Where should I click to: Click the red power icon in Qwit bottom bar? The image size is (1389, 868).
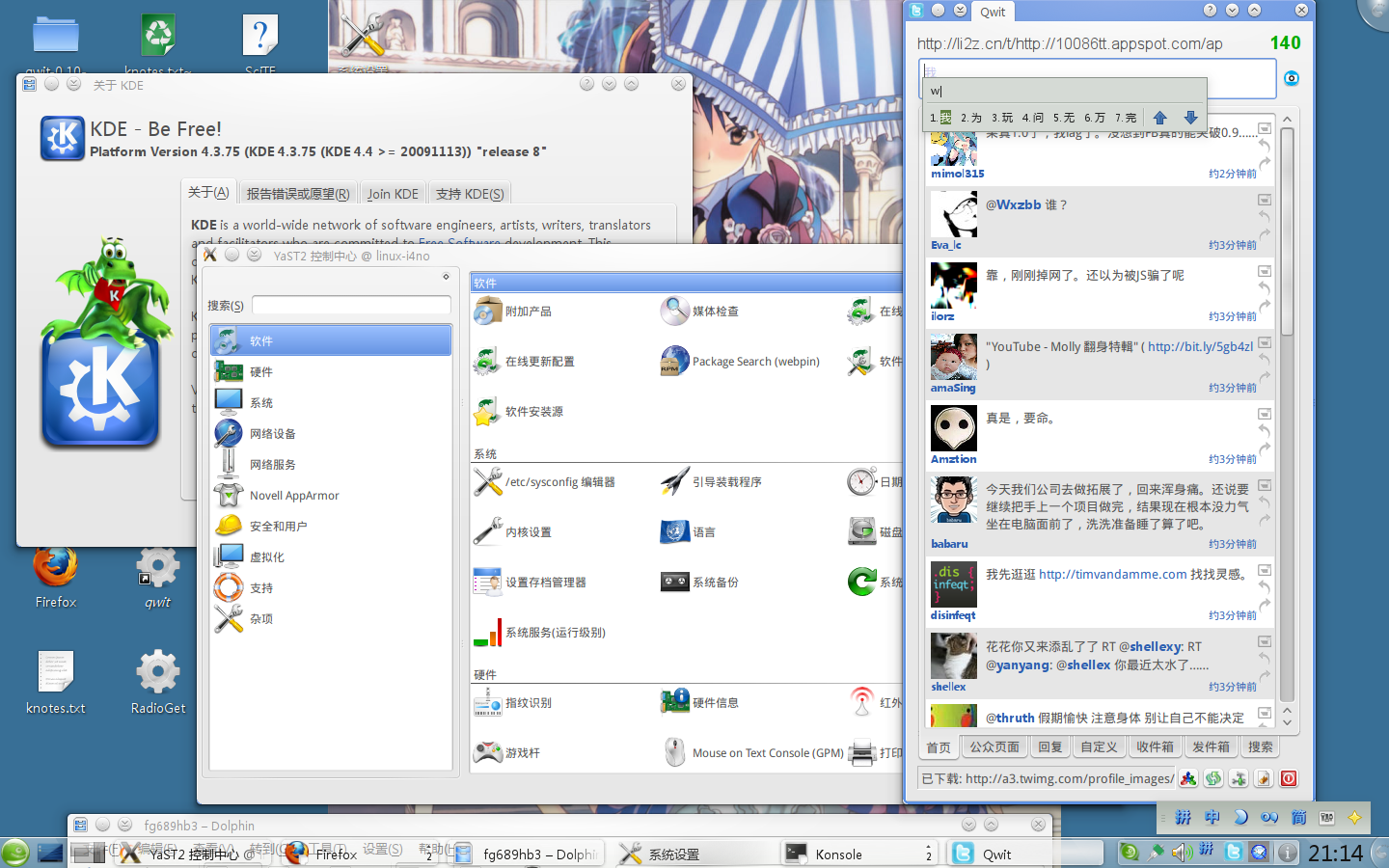click(1289, 778)
